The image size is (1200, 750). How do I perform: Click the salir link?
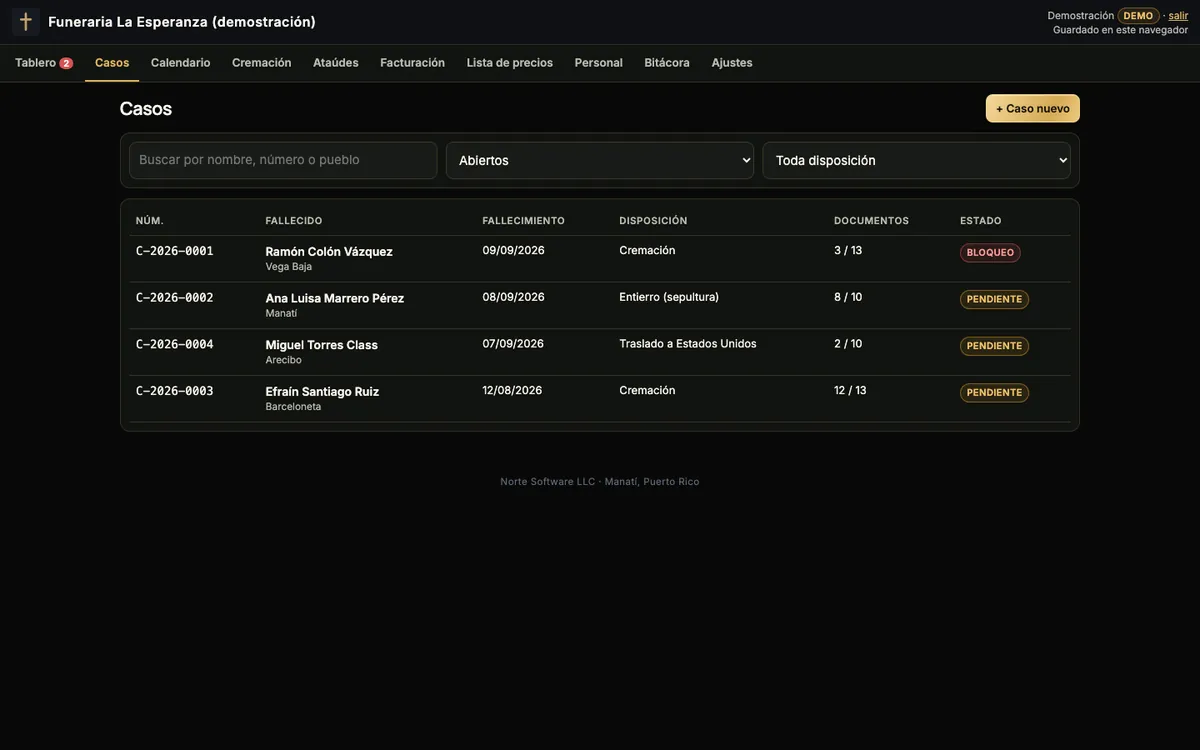[x=1179, y=16]
